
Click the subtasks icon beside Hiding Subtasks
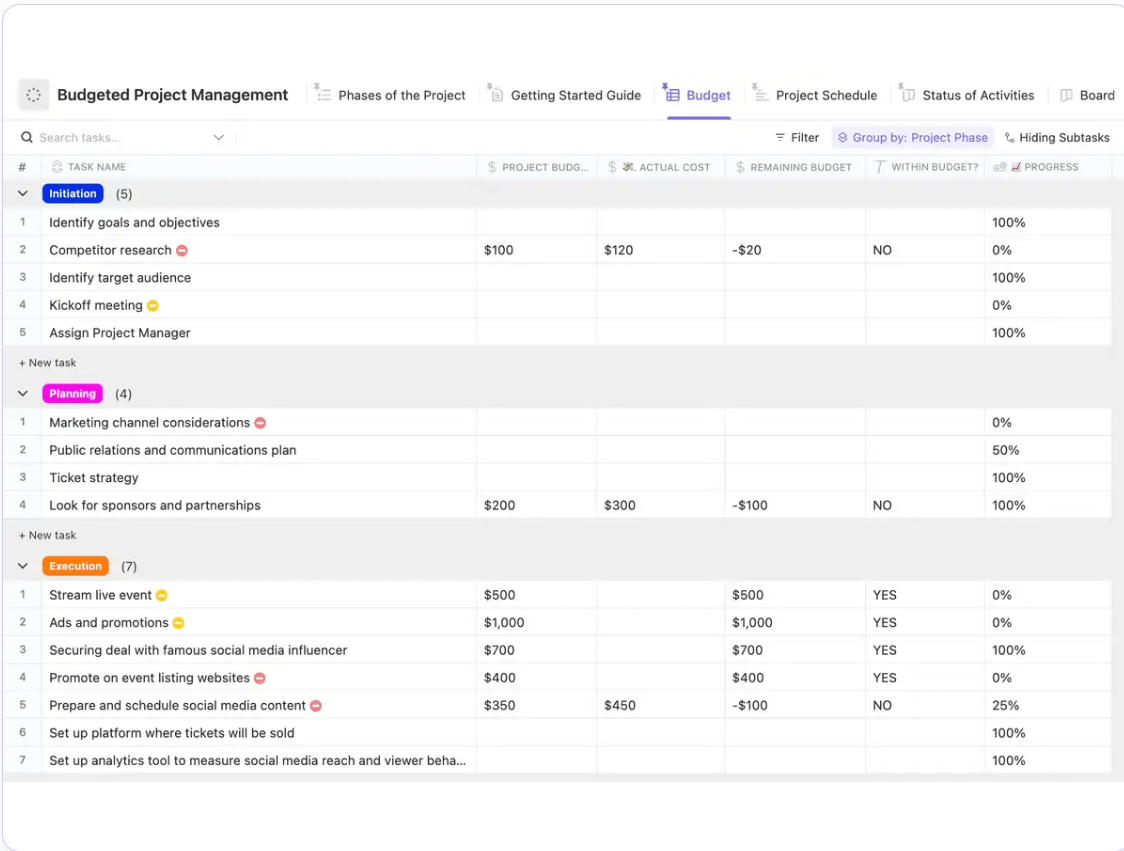tap(1009, 137)
